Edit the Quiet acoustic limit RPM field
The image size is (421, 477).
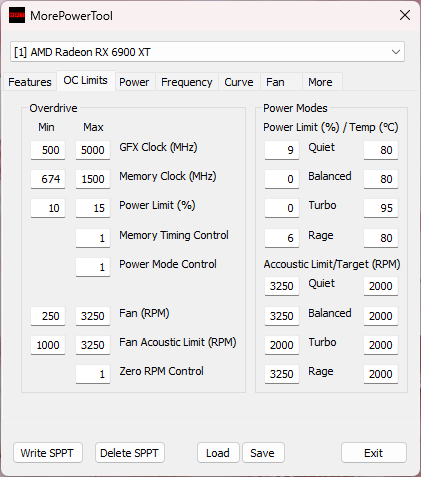click(282, 286)
